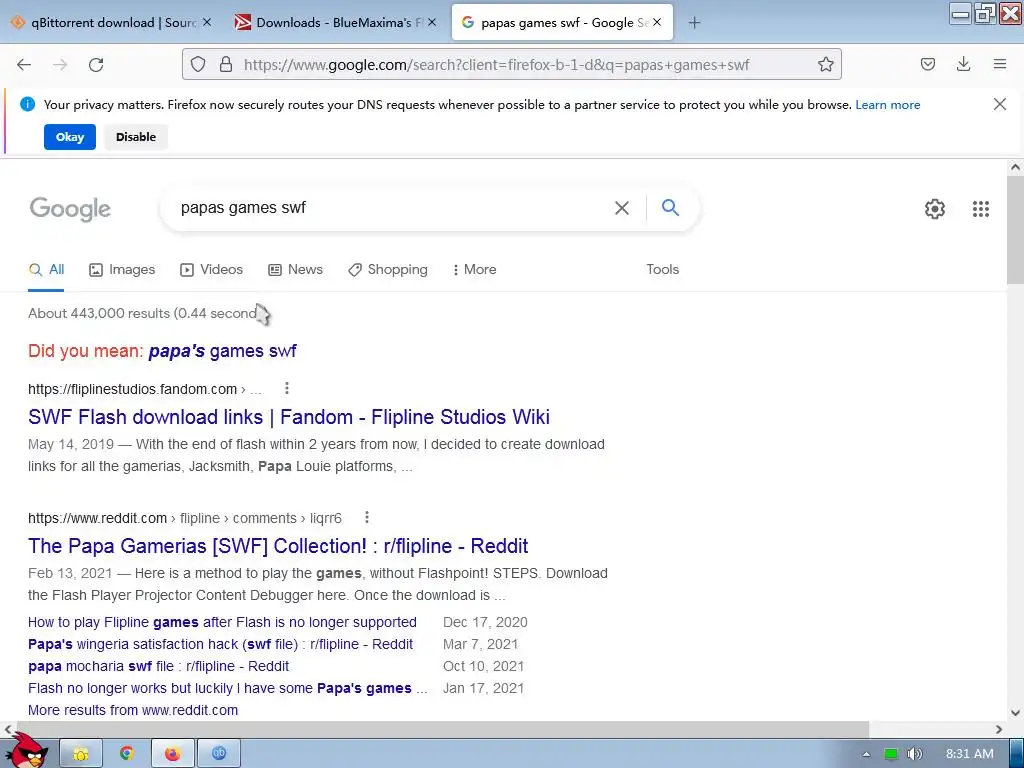Open the Google apps grid

point(980,209)
